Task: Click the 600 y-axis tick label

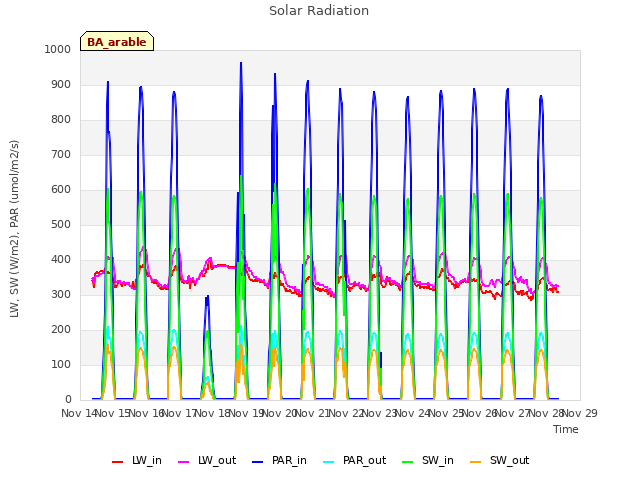Action: 61,189
